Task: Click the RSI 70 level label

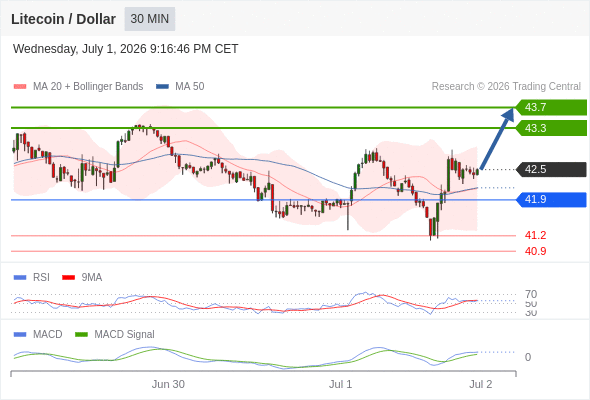Action: (x=531, y=294)
